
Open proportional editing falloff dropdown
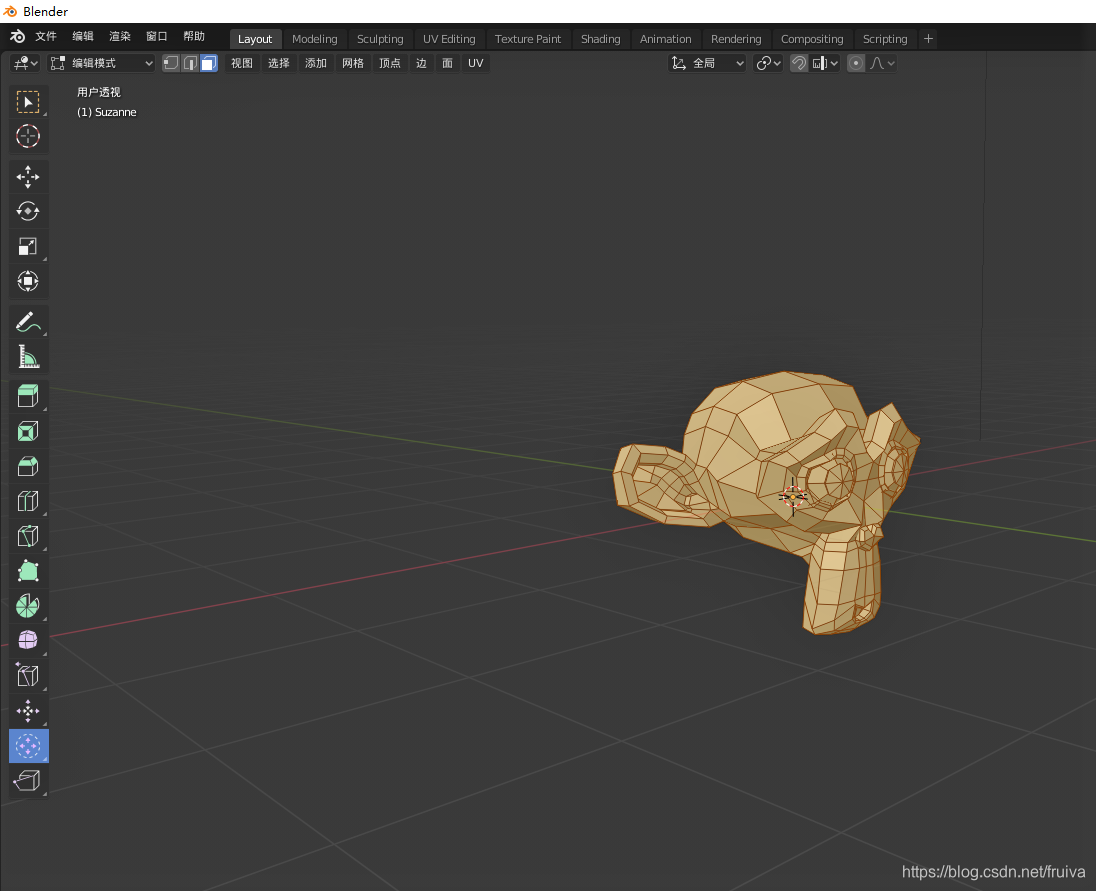click(881, 63)
